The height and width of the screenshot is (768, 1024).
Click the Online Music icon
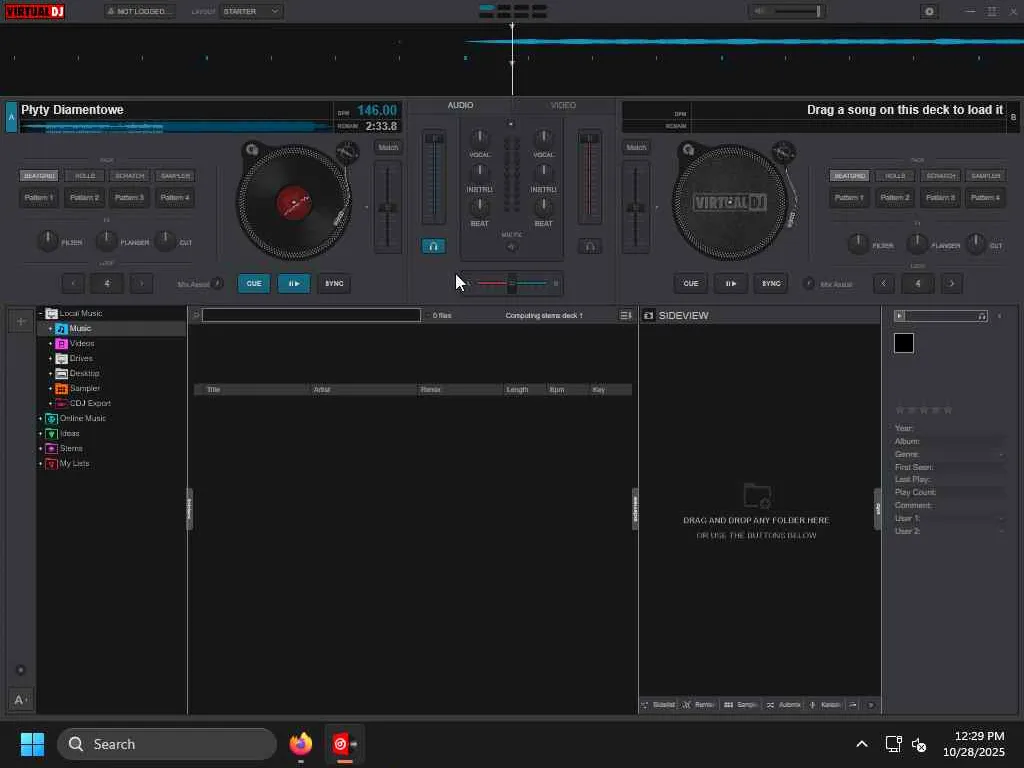click(52, 419)
